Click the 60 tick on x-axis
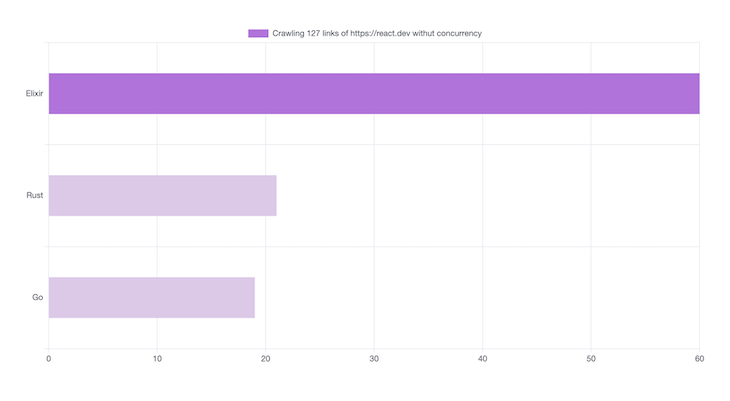 pos(699,359)
